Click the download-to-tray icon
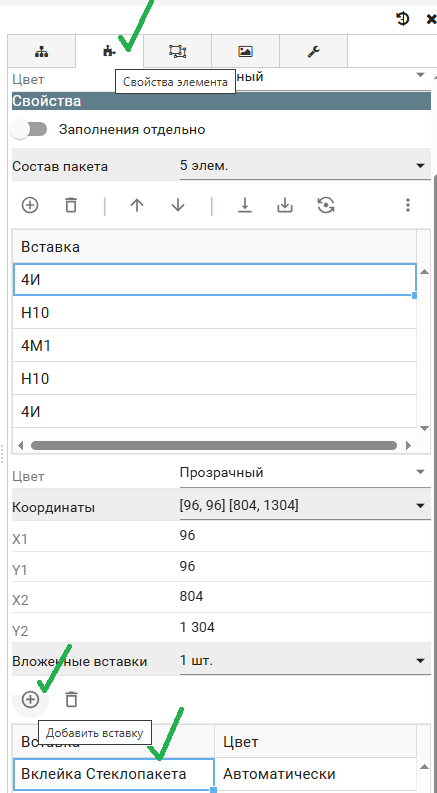The width and height of the screenshot is (437, 793). pyautogui.click(x=285, y=205)
